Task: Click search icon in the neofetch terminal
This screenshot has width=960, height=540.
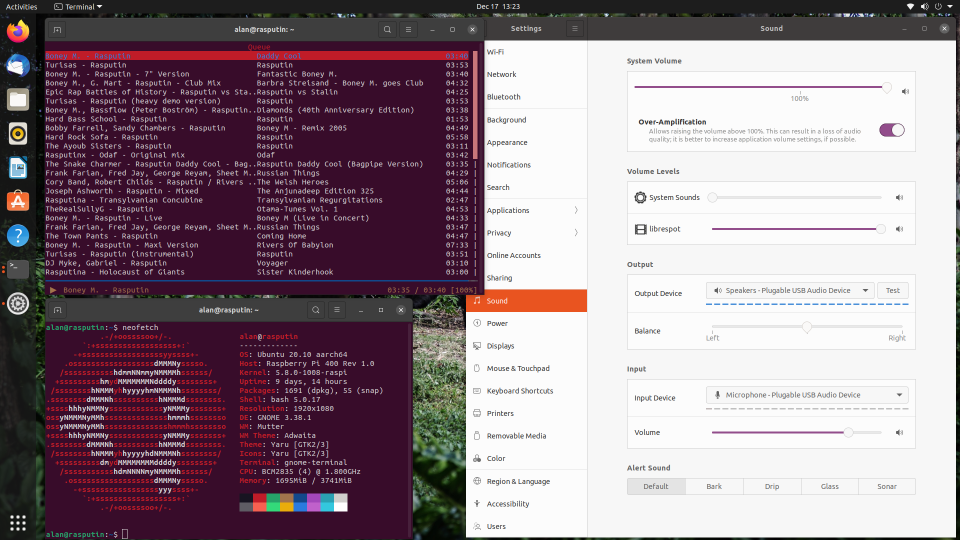Action: [315, 310]
